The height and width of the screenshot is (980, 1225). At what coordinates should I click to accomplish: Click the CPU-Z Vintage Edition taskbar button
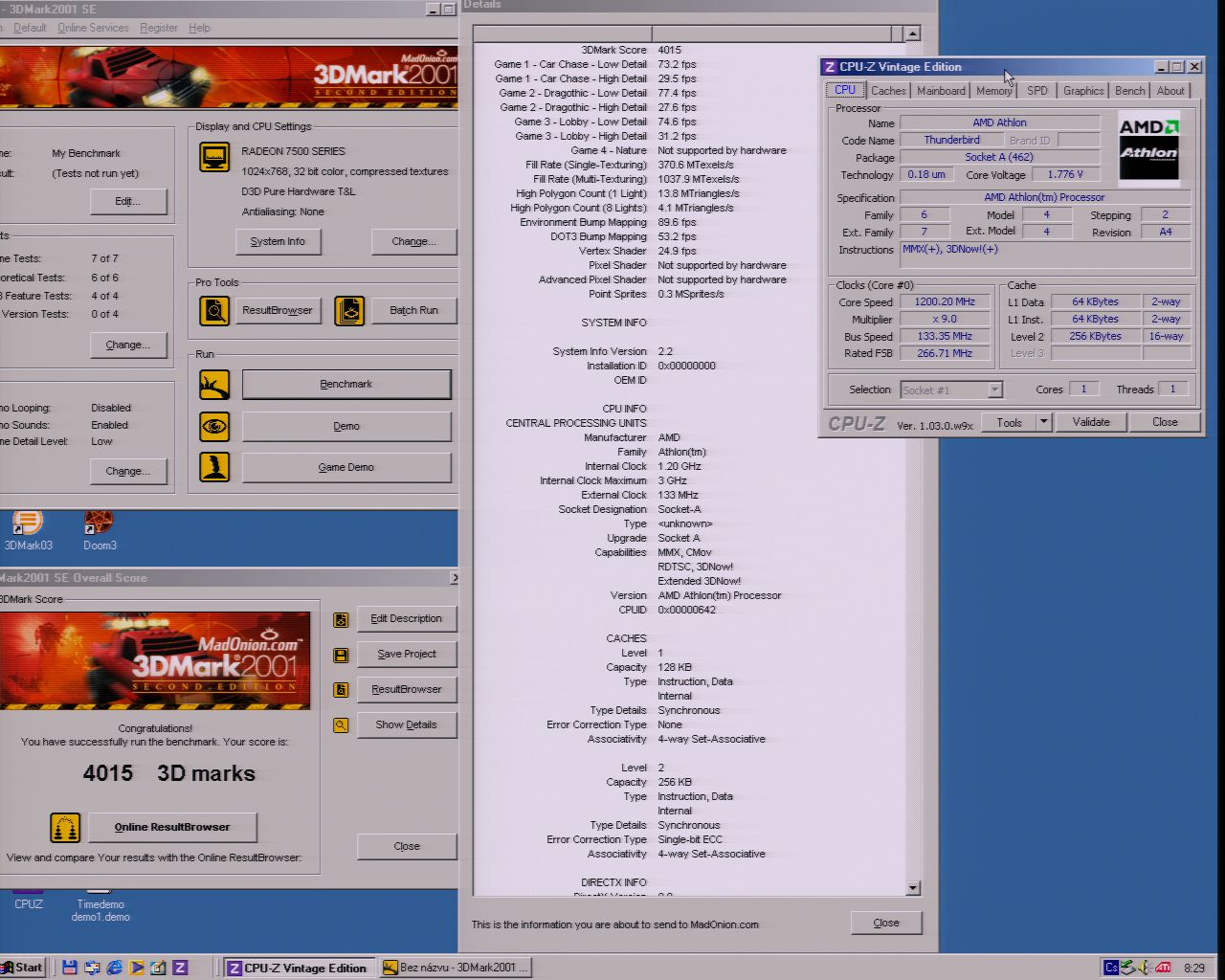(x=299, y=968)
